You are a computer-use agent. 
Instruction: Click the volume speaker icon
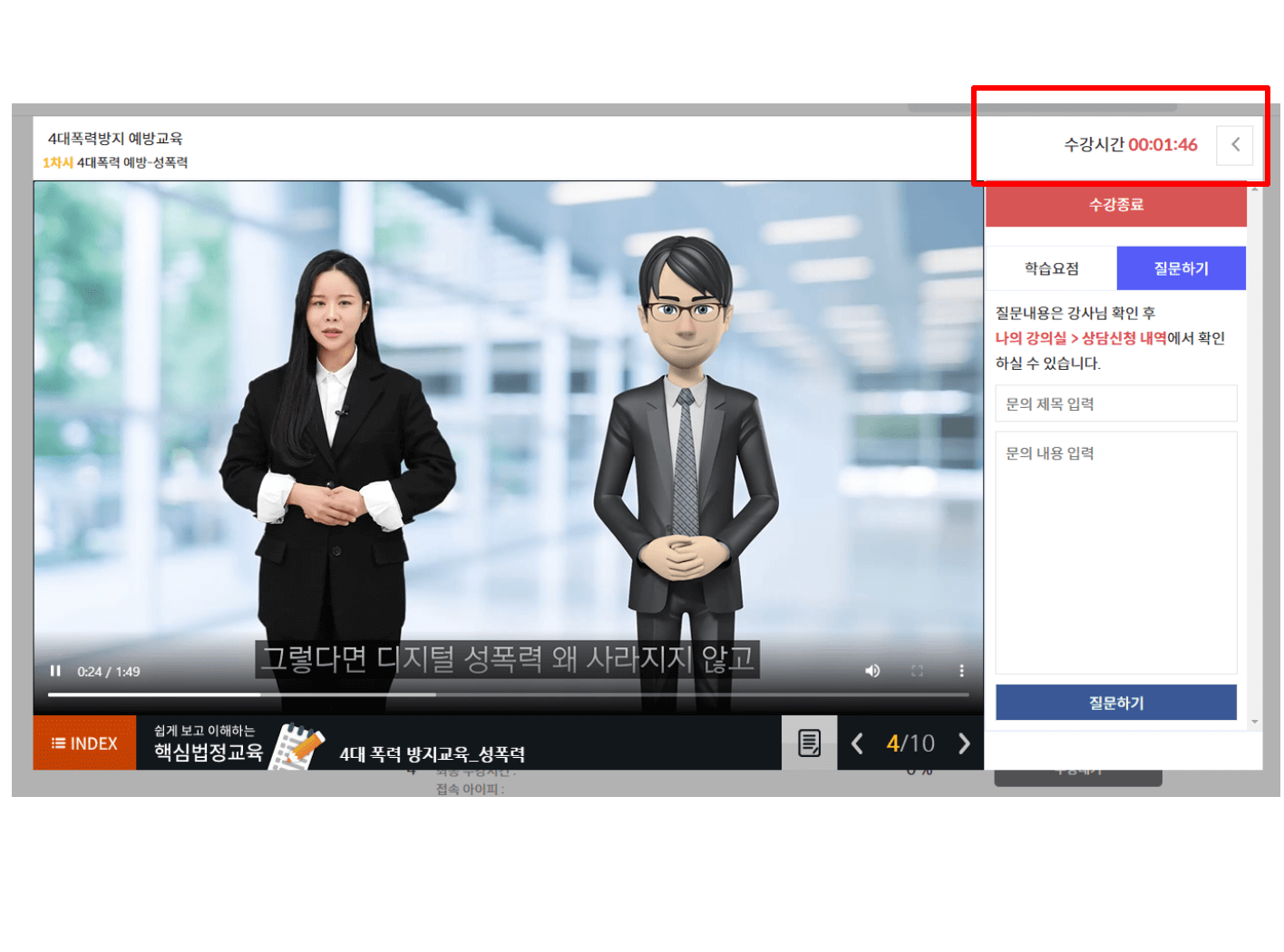tap(872, 671)
